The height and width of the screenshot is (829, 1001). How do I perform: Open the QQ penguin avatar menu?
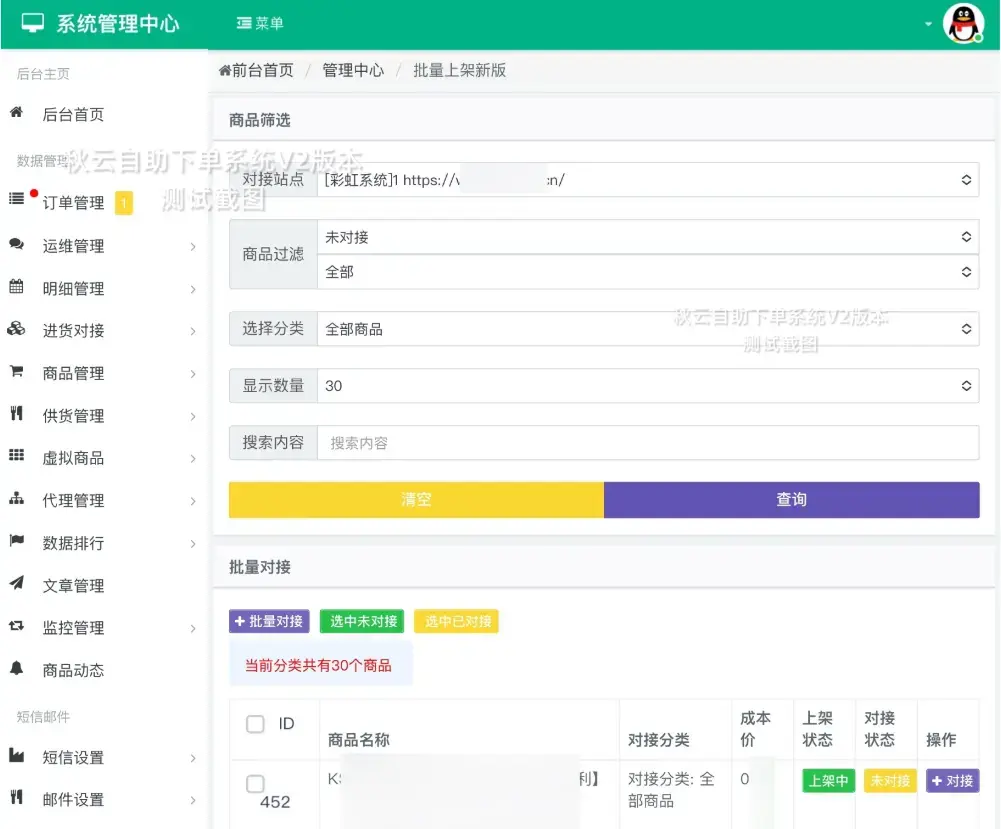(x=963, y=24)
